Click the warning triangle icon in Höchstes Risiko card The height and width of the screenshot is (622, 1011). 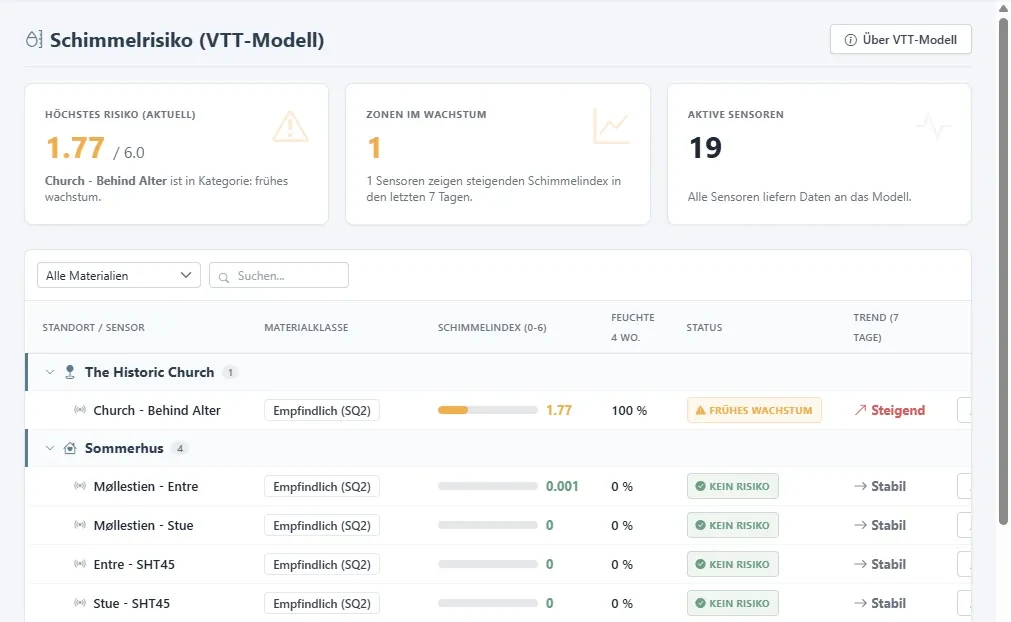point(290,126)
